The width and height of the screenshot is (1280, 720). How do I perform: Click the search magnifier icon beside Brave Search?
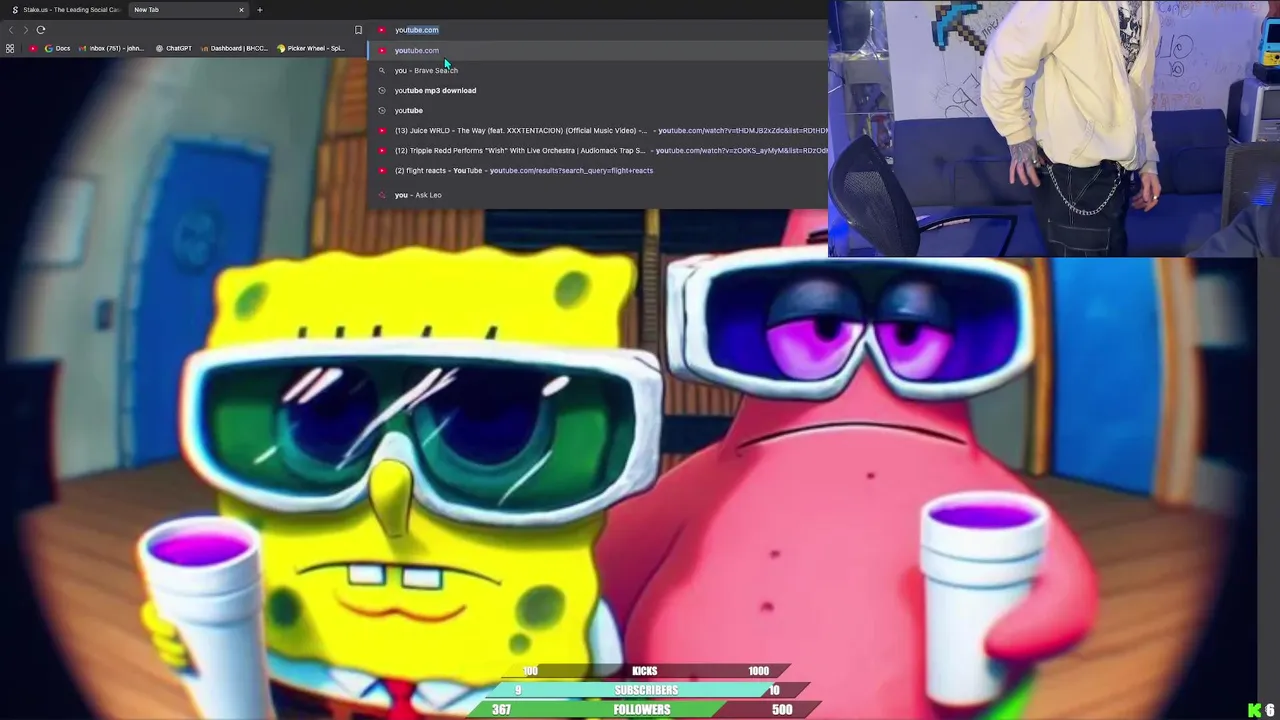381,70
